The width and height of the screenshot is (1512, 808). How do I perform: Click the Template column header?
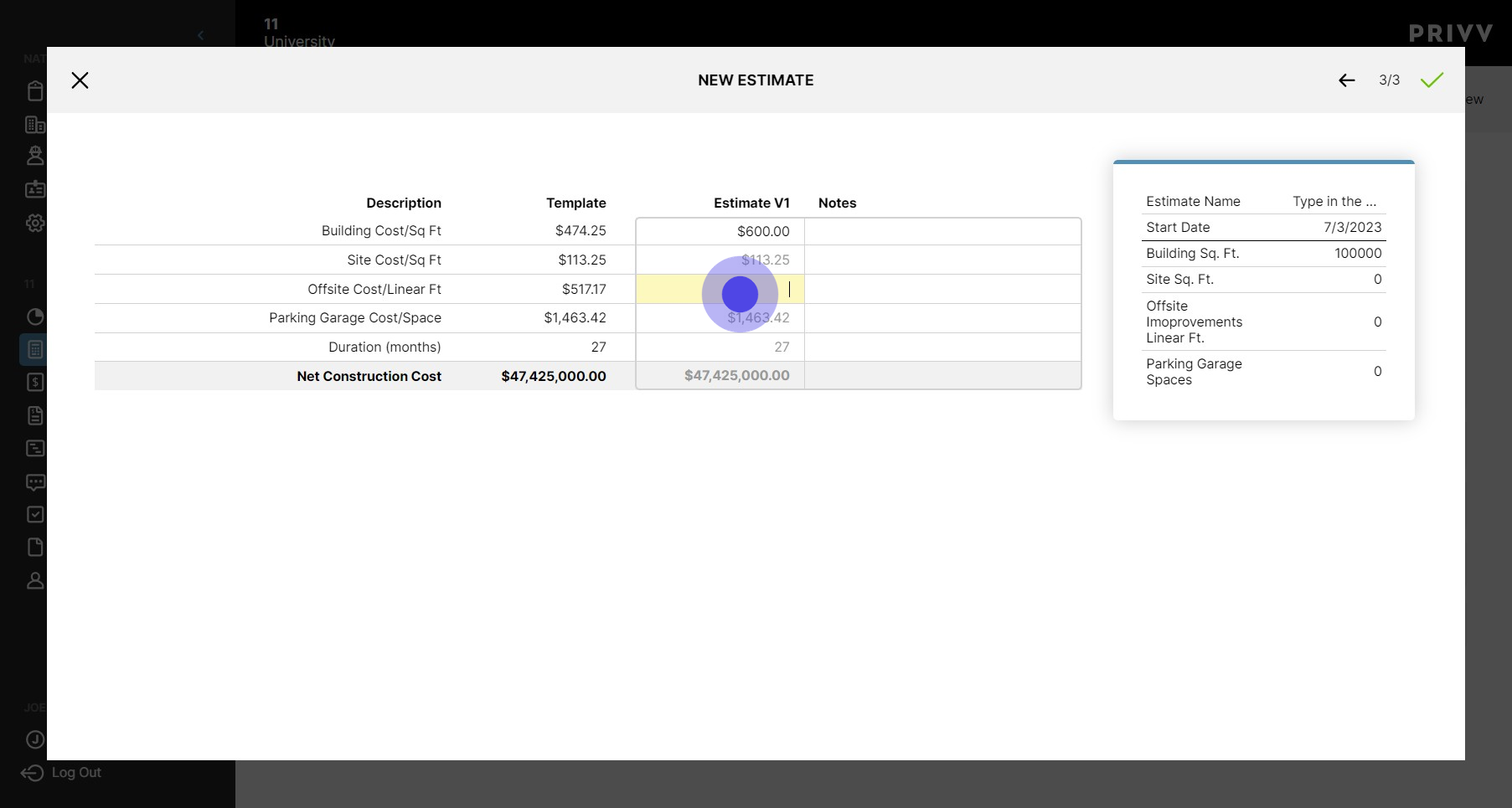click(576, 203)
